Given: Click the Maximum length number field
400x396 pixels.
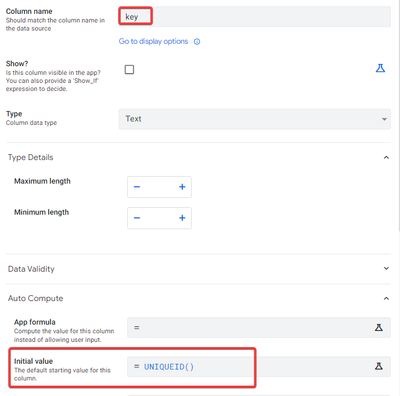Looking at the screenshot, I should coord(159,187).
